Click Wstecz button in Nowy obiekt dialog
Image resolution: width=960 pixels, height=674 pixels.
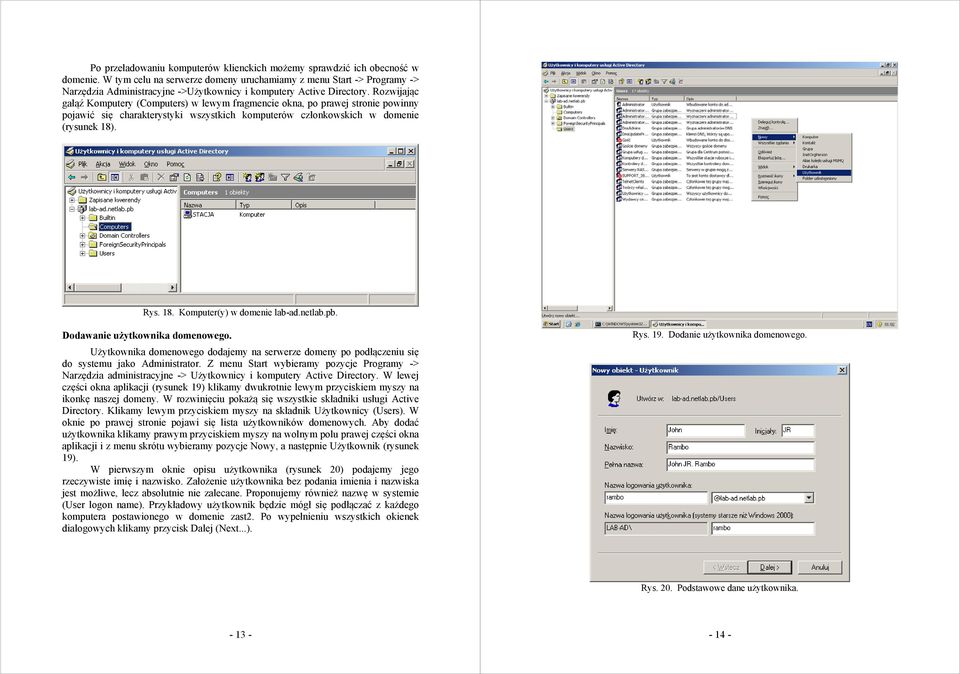(x=726, y=567)
